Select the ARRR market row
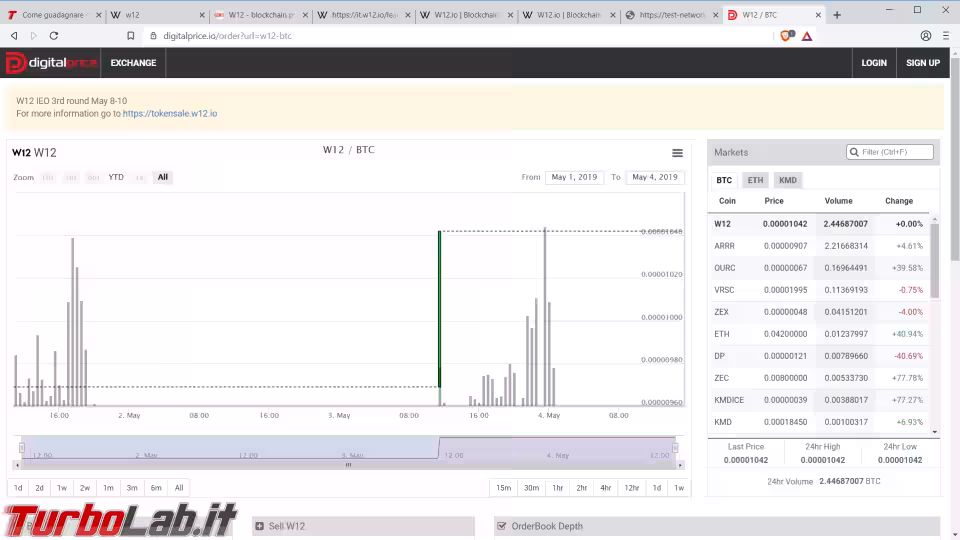The height and width of the screenshot is (540, 960). click(x=819, y=246)
